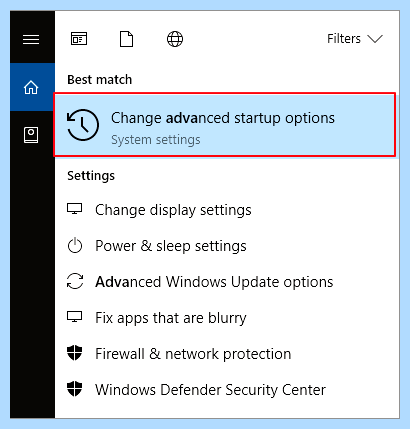The image size is (410, 429).
Task: Open Change advanced startup options
Action: click(225, 125)
